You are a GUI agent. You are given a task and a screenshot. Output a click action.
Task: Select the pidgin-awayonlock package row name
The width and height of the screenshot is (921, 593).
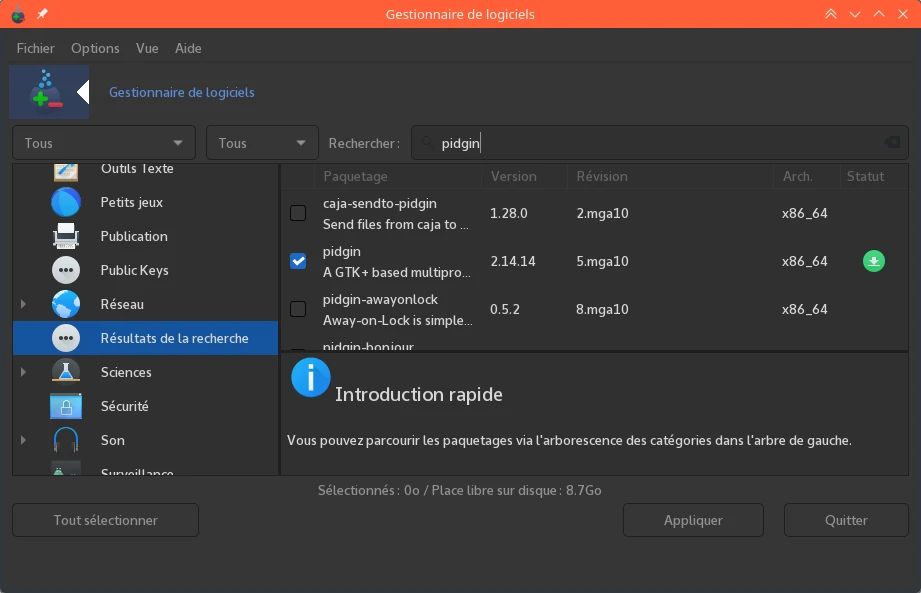tap(380, 299)
